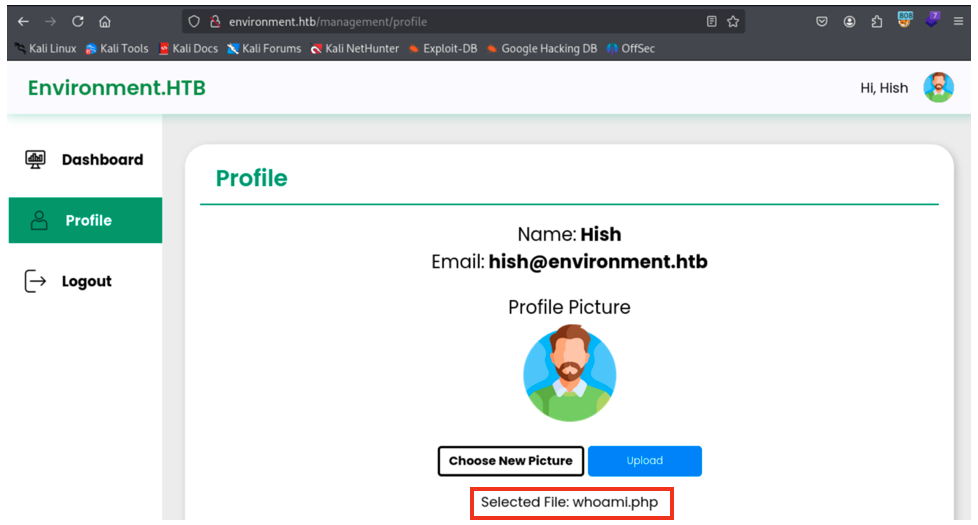The image size is (978, 525).
Task: Click the Environment.HTB site logo
Action: 117,88
